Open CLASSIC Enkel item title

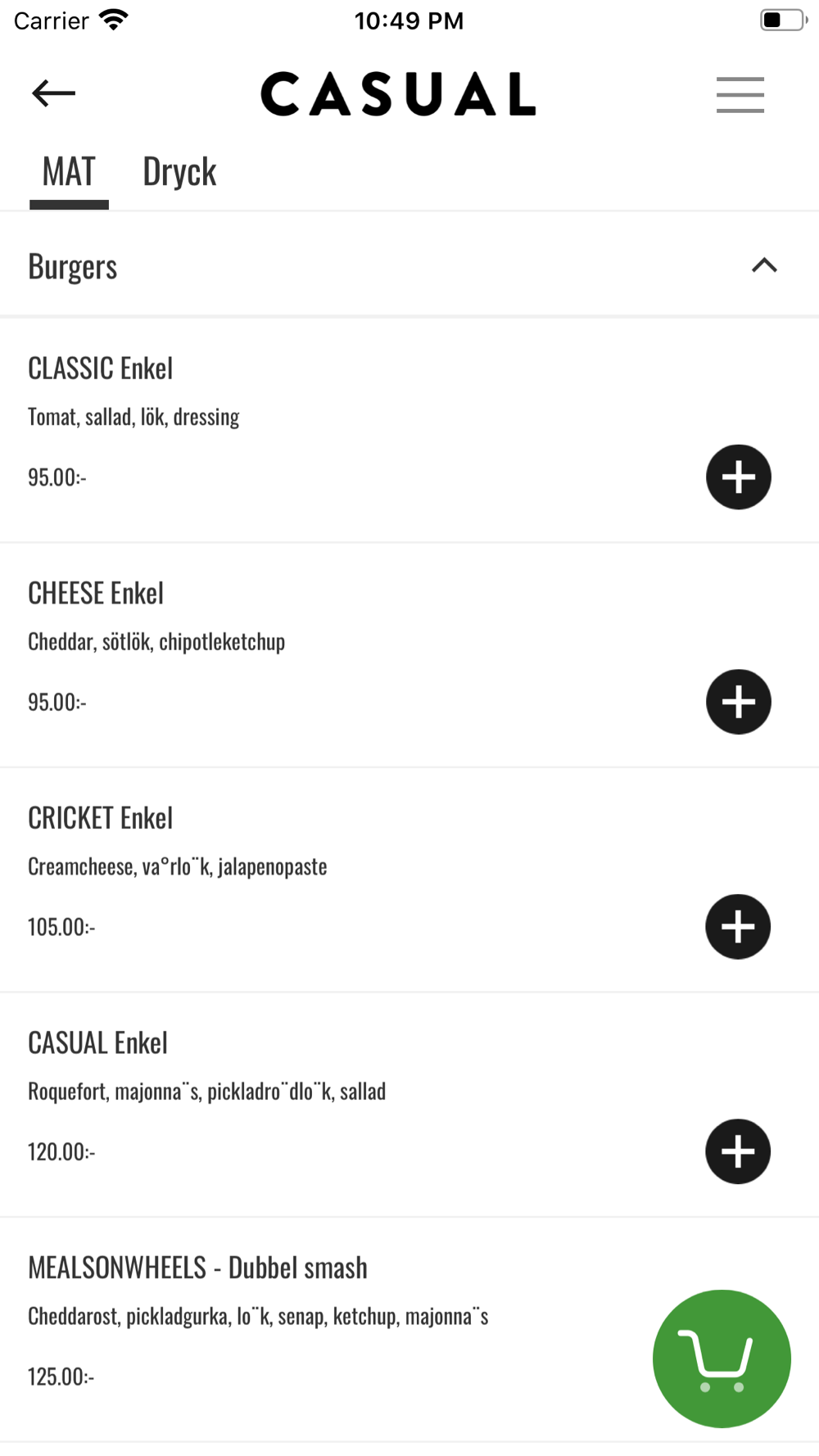tap(101, 369)
